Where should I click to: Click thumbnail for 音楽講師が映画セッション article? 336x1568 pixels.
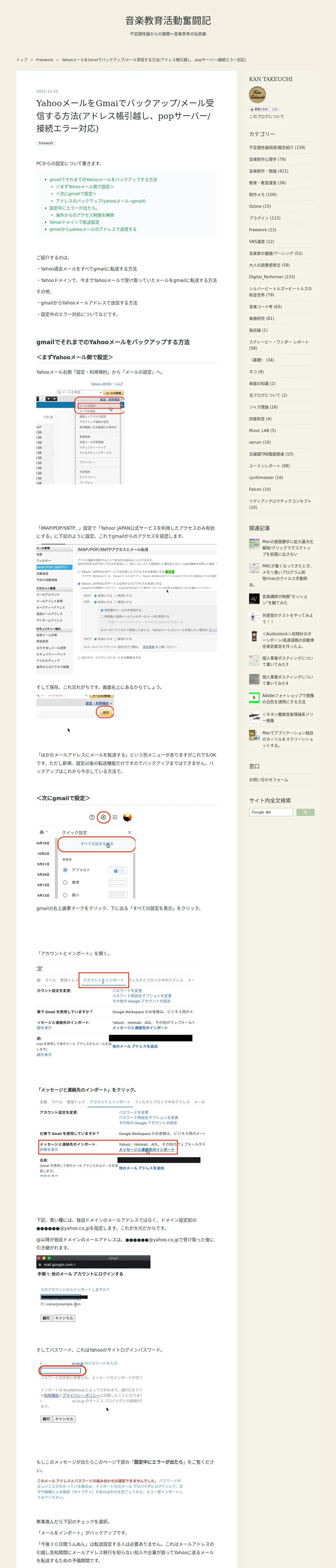tap(254, 599)
